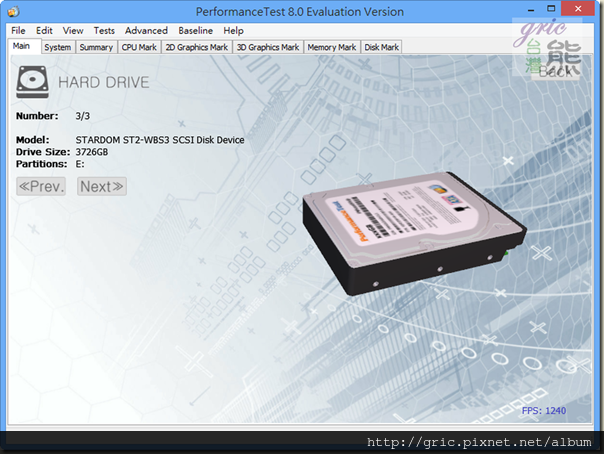Viewport: 604px width, 454px height.
Task: Open the Tests menu
Action: [x=104, y=30]
